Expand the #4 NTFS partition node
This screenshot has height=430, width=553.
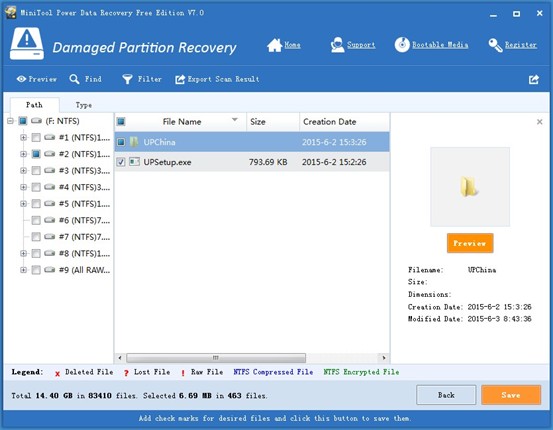[x=23, y=187]
